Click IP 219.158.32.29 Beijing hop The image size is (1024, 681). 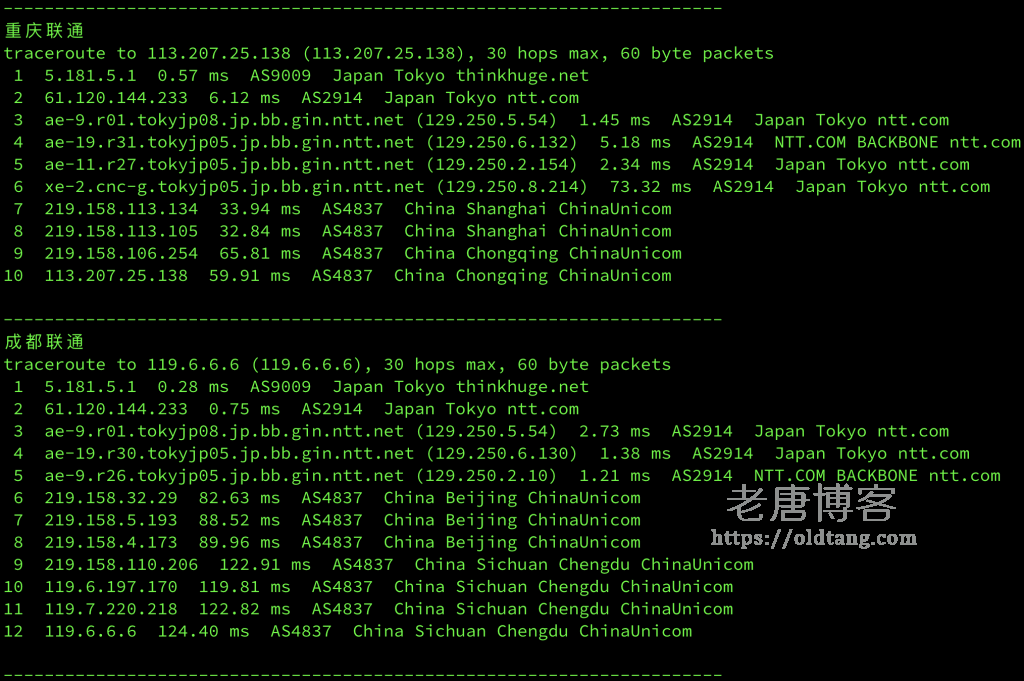pyautogui.click(x=111, y=498)
